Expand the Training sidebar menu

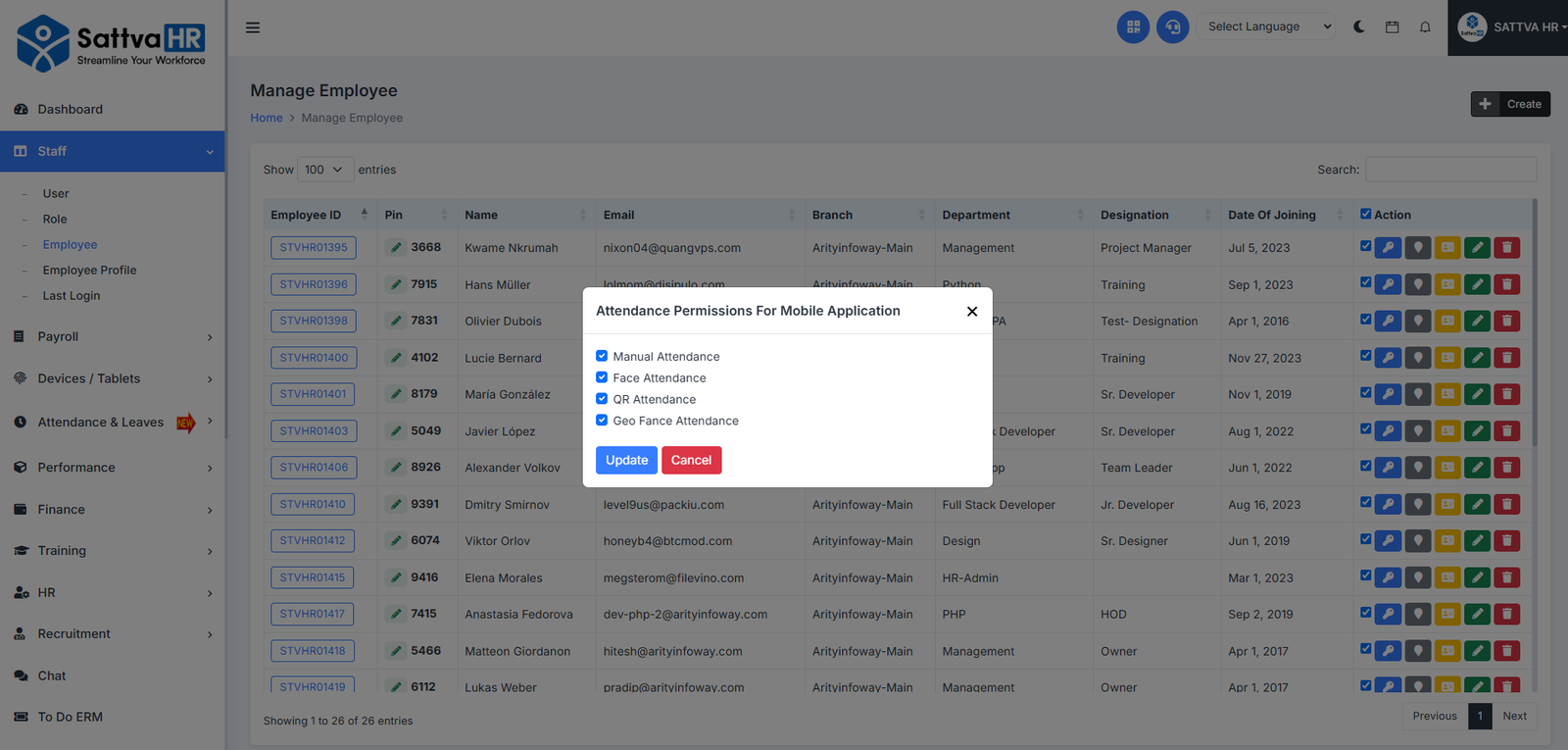pyautogui.click(x=112, y=551)
